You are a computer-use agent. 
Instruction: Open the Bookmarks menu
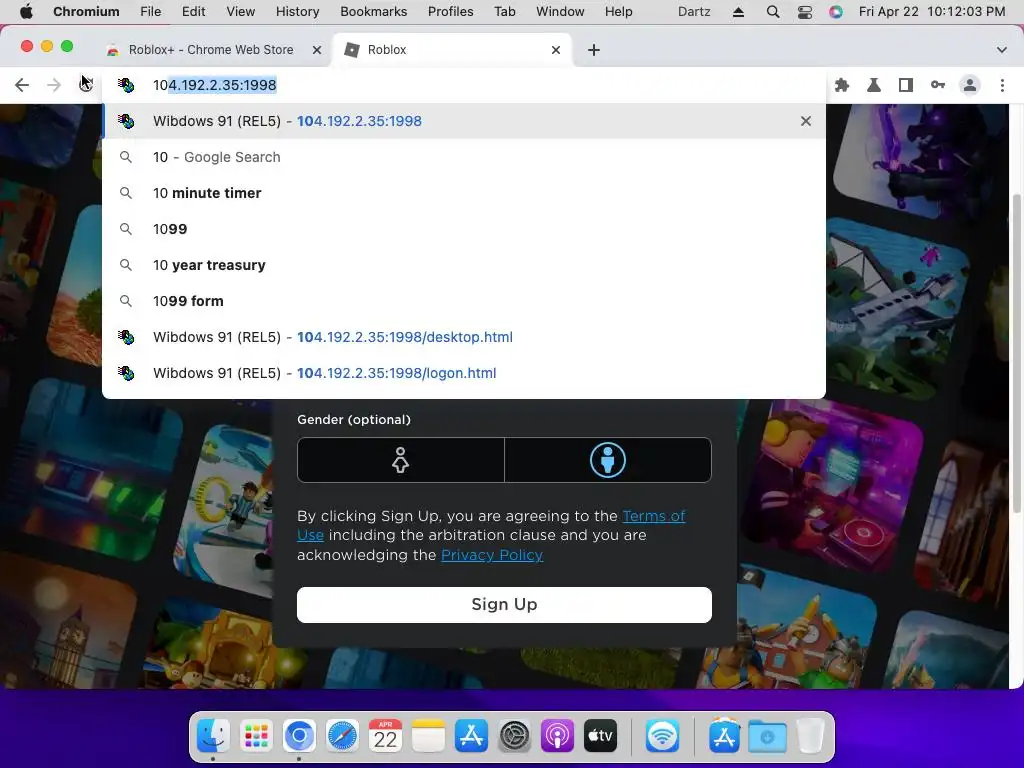374,12
